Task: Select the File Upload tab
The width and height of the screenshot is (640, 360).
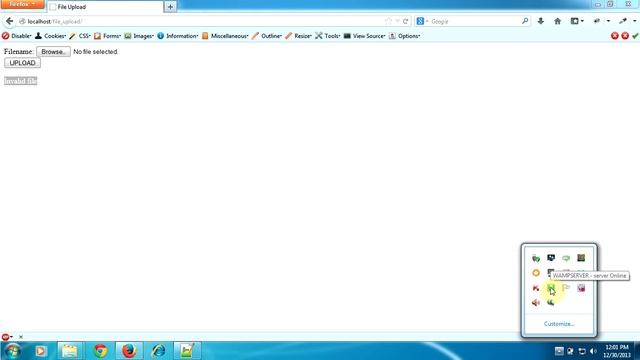Action: click(105, 7)
